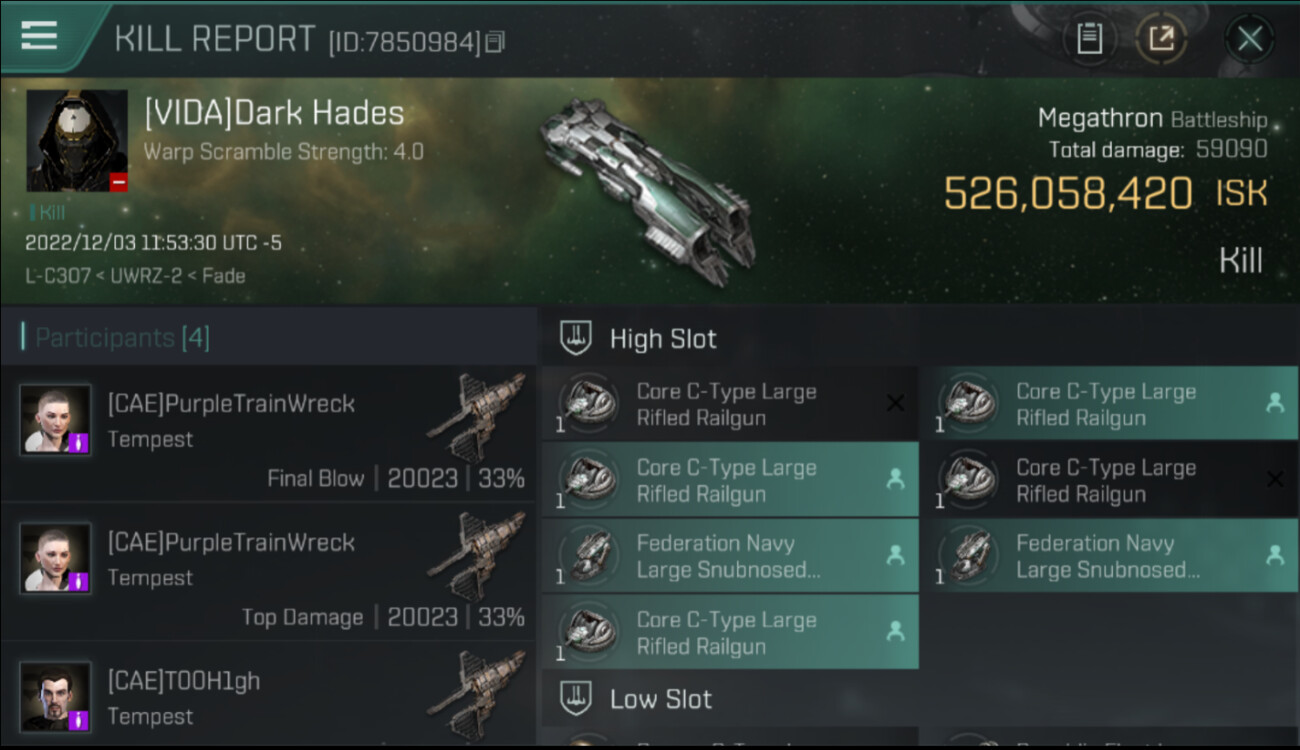
Task: Select the High Slot section header
Action: (920, 339)
